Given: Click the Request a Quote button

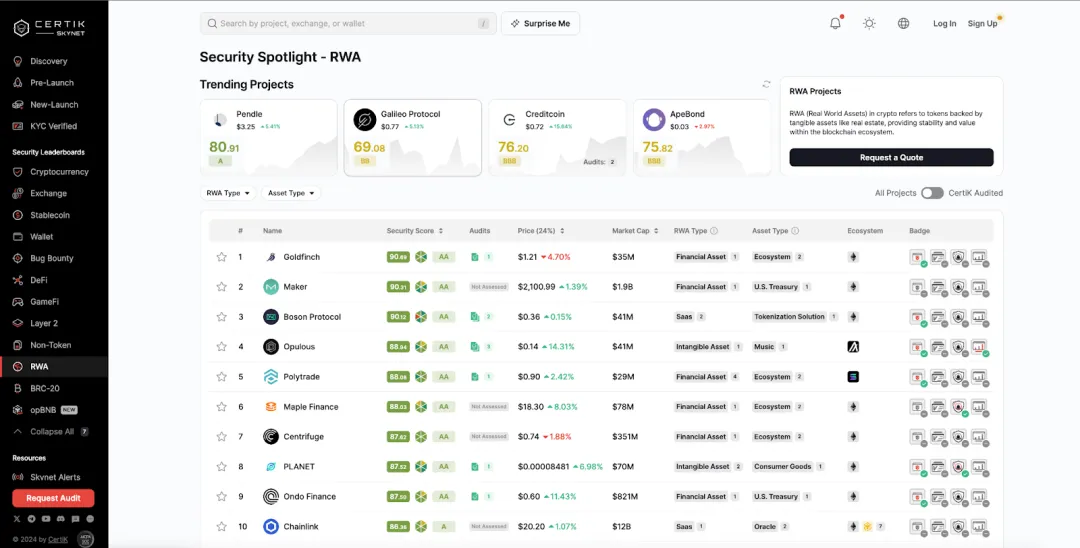Looking at the screenshot, I should (x=891, y=158).
